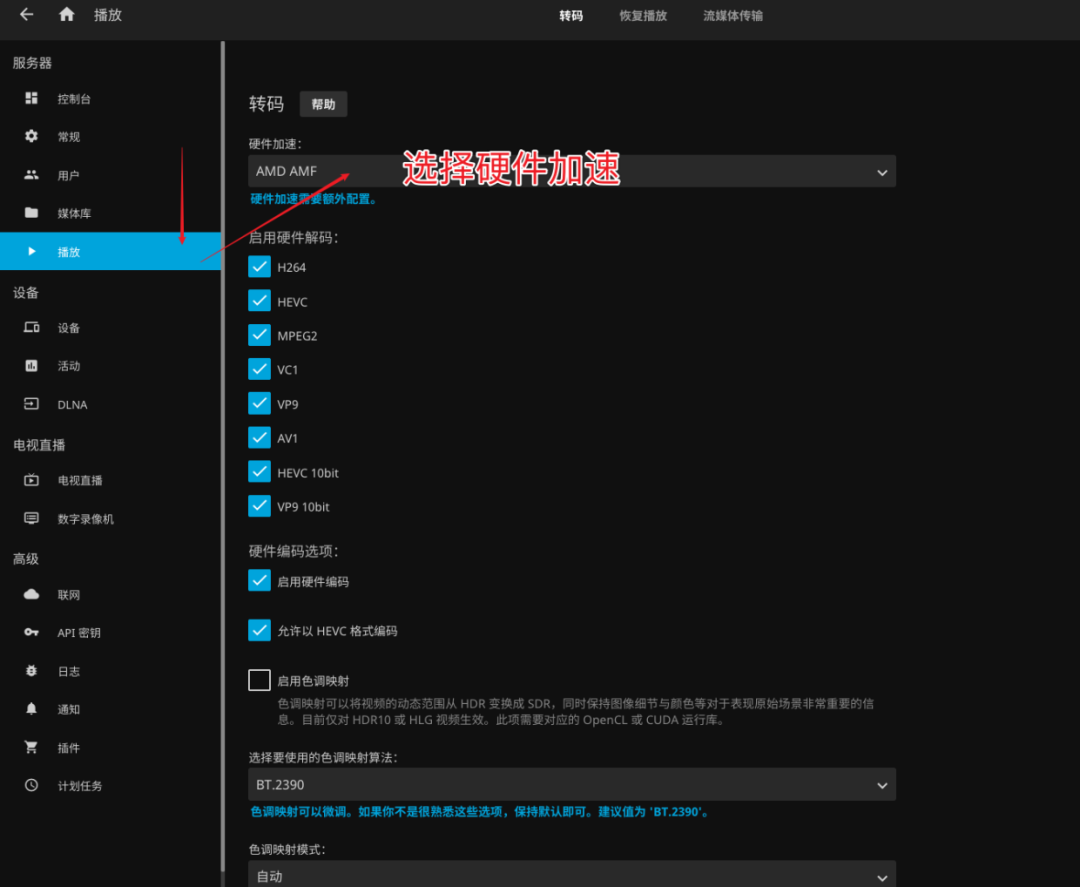Switch to the 流媒体传输 tab

pos(733,15)
